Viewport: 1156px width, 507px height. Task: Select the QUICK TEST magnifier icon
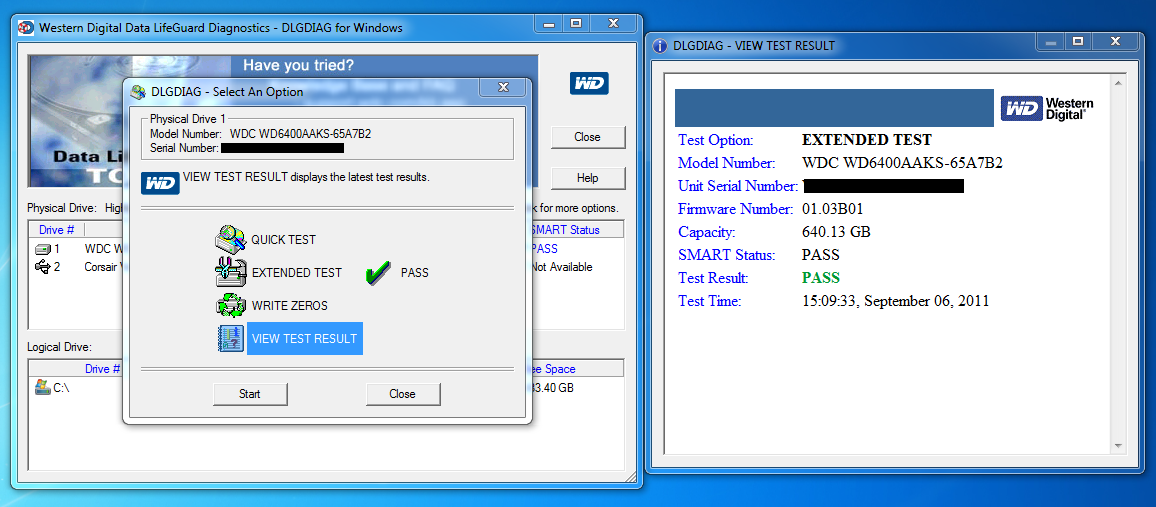(x=230, y=239)
